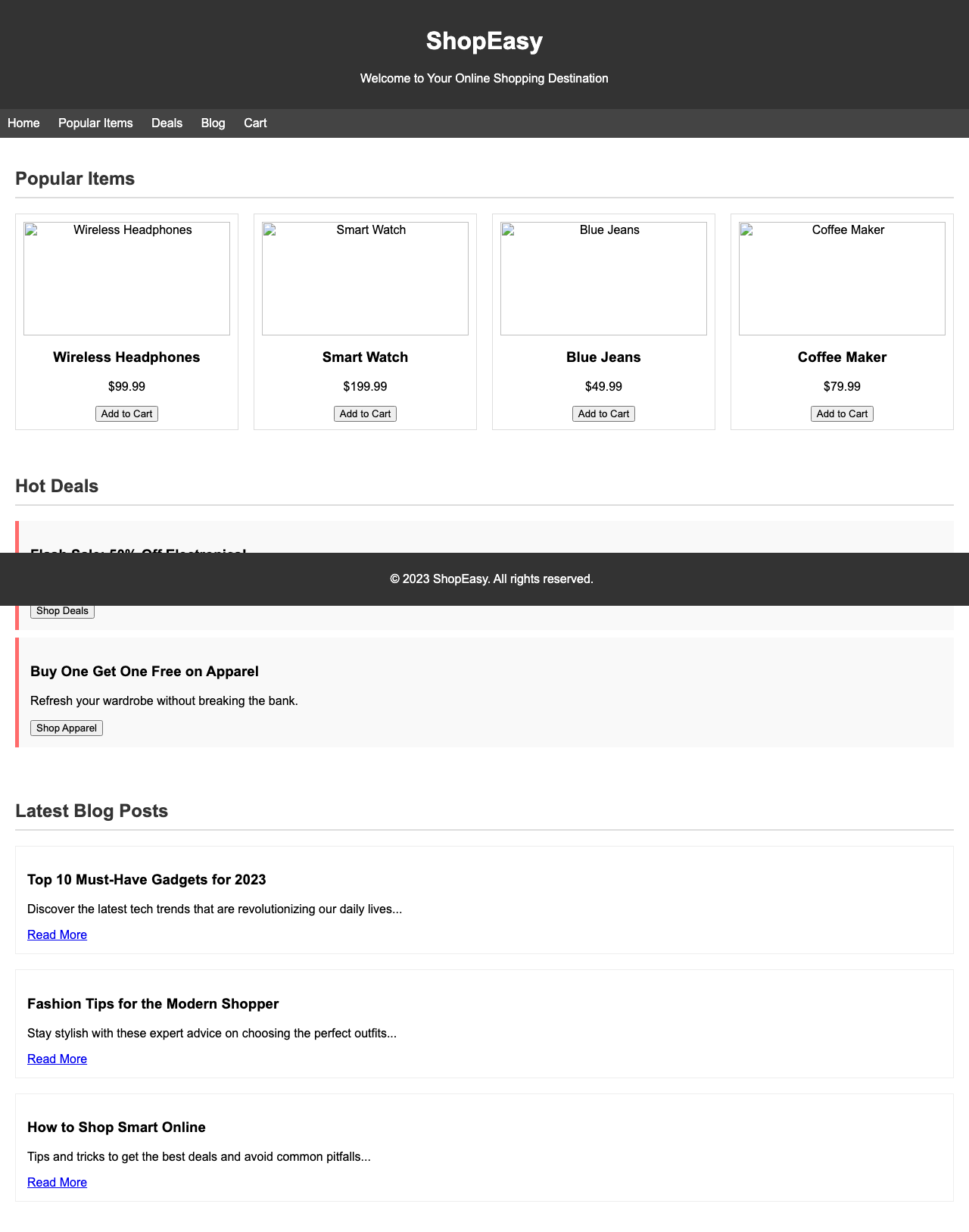Click the How to Shop Smart Online title
The height and width of the screenshot is (1232, 969).
pyautogui.click(x=117, y=1128)
